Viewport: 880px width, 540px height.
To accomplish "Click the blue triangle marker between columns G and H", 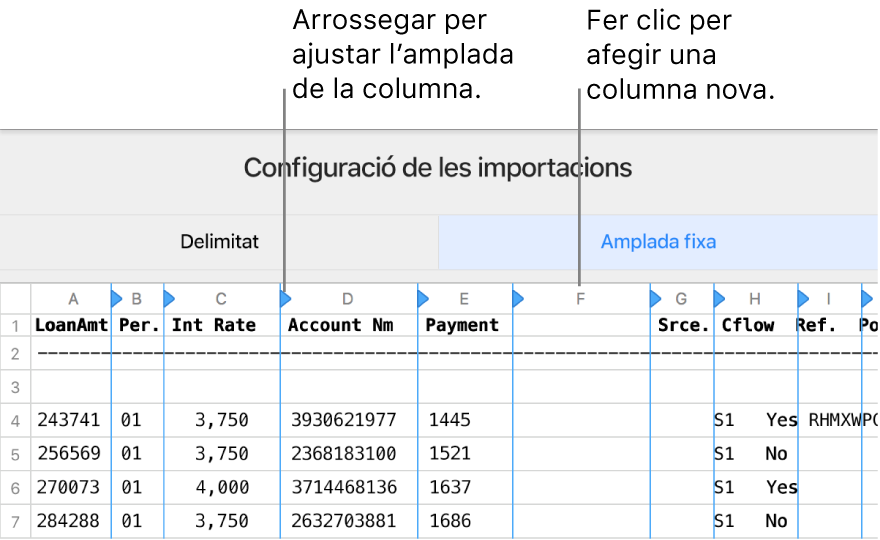I will tap(719, 297).
